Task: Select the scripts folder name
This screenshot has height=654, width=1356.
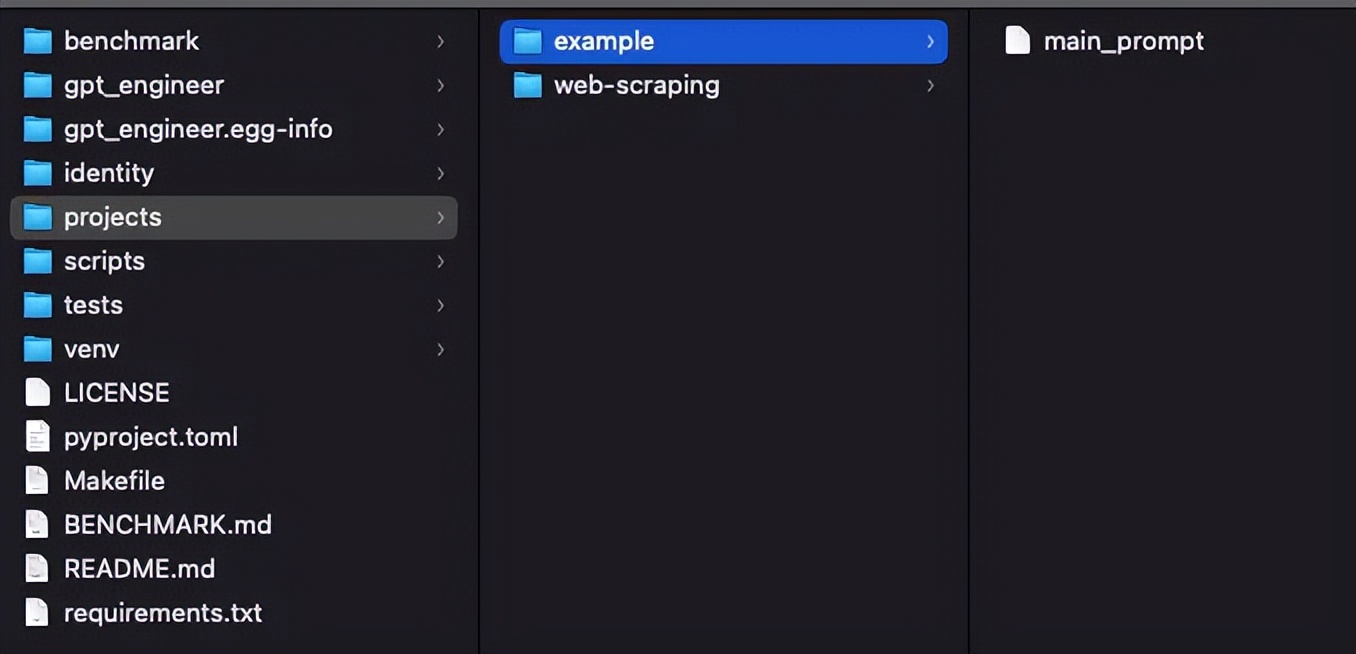Action: coord(104,261)
